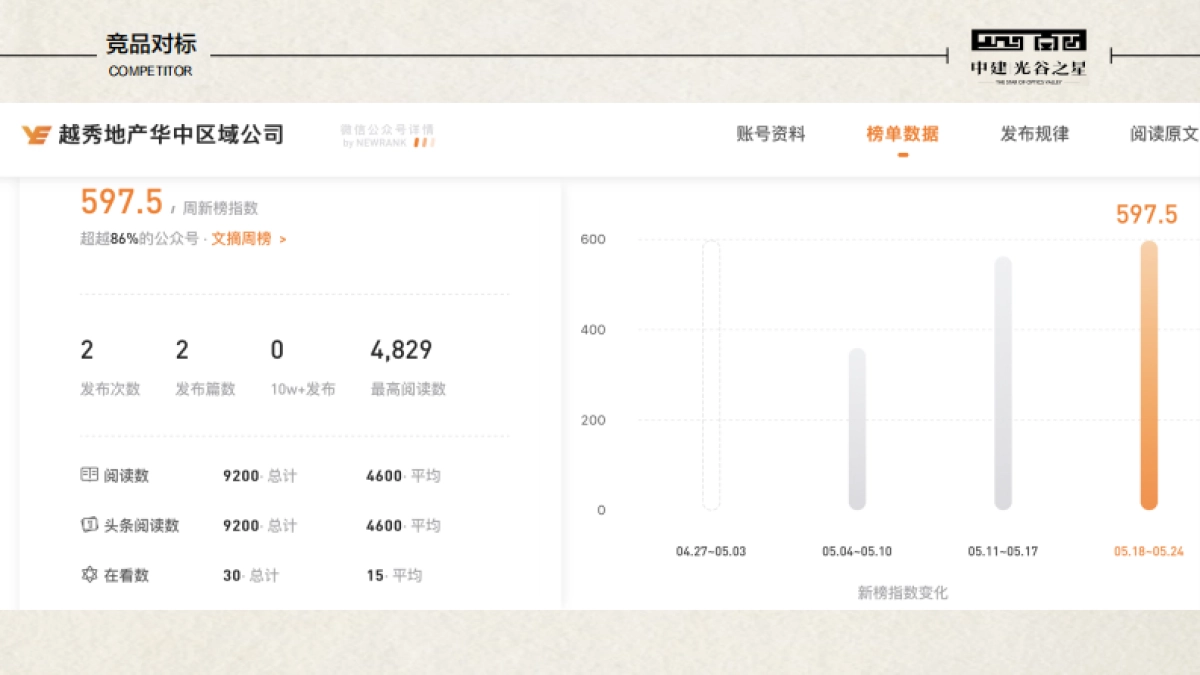Click the 597.5 周新榜指数 score
Screen dimensions: 1200x675
coord(121,202)
